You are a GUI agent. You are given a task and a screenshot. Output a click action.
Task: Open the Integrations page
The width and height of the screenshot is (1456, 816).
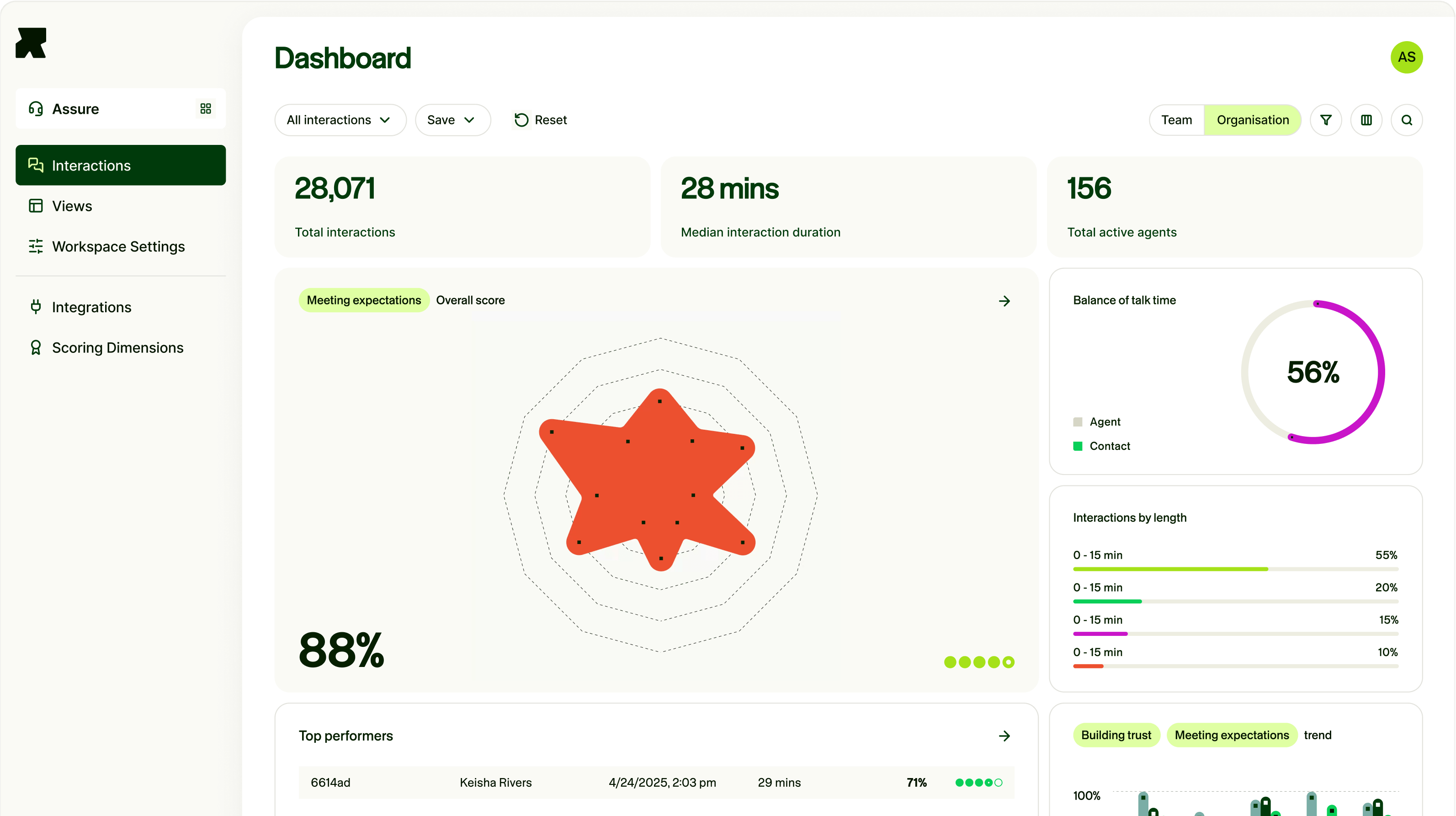91,307
